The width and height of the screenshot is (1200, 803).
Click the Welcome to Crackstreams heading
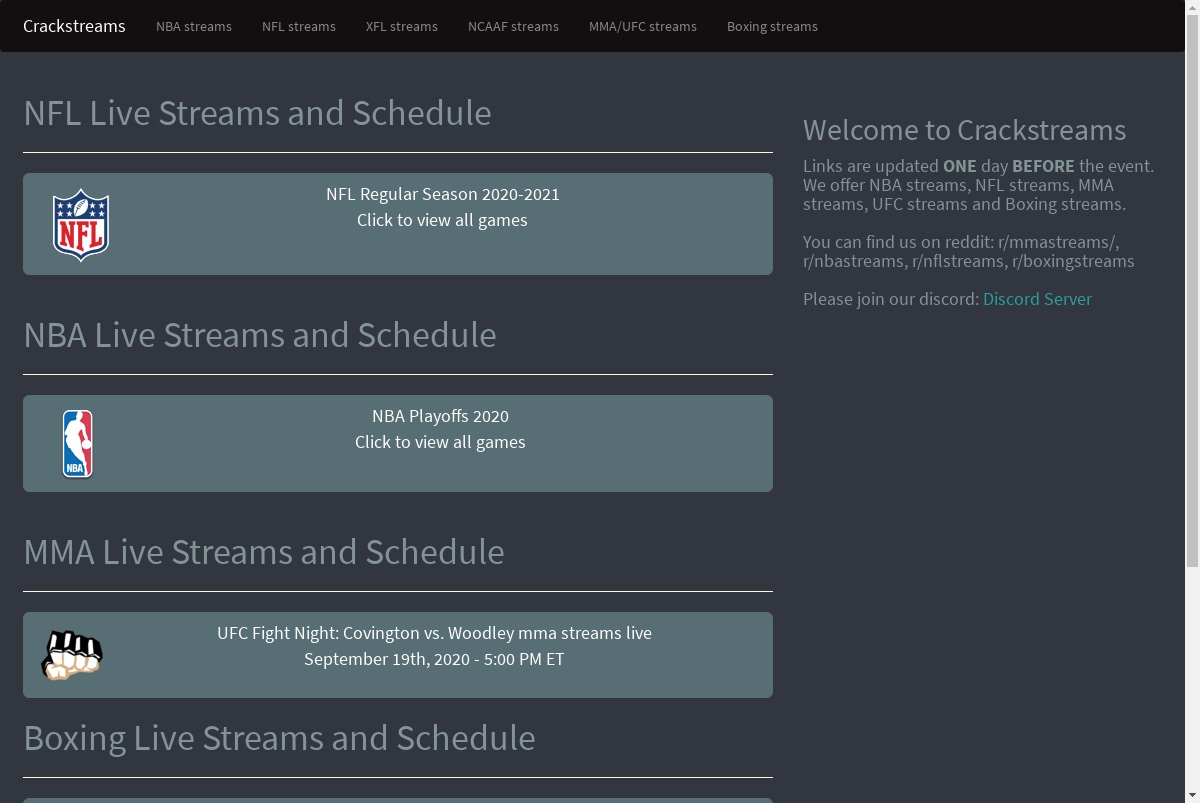tap(964, 130)
